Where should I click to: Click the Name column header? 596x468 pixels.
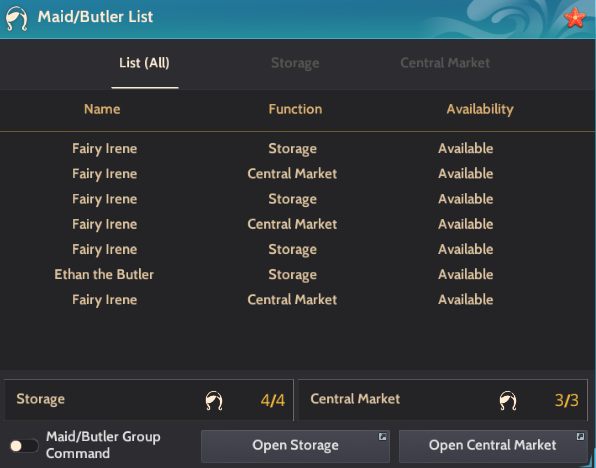(102, 109)
